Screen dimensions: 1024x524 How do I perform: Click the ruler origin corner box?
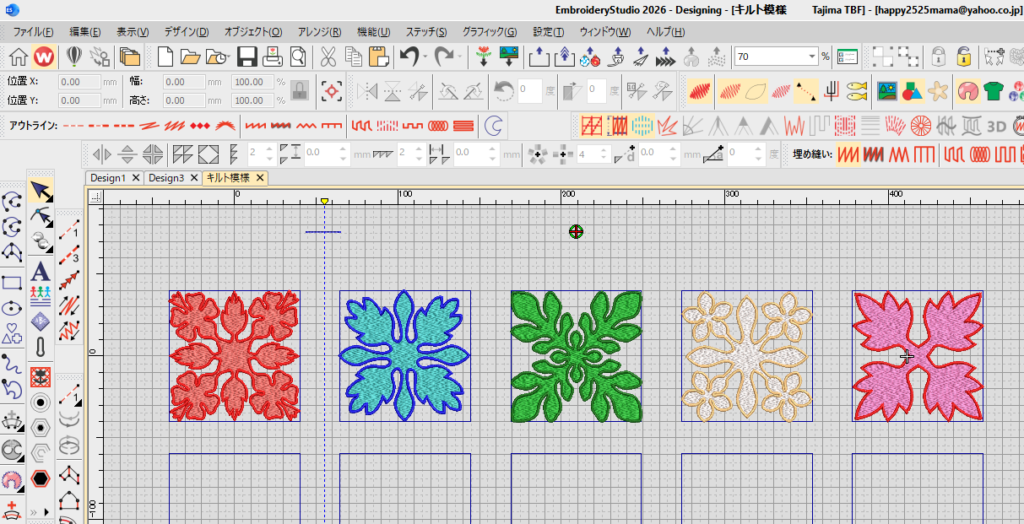pos(97,197)
